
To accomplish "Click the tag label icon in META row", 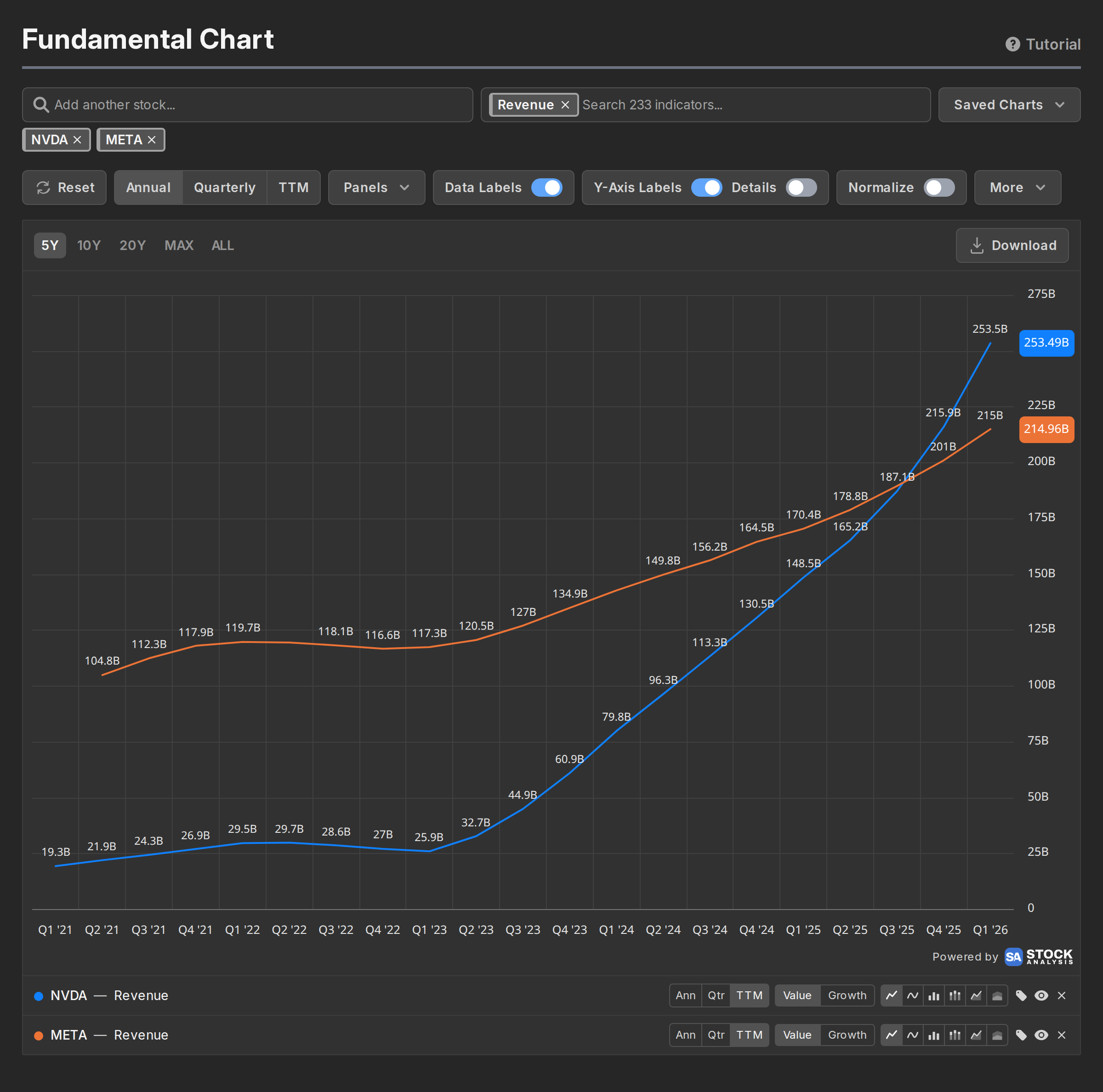I will [x=1021, y=1035].
